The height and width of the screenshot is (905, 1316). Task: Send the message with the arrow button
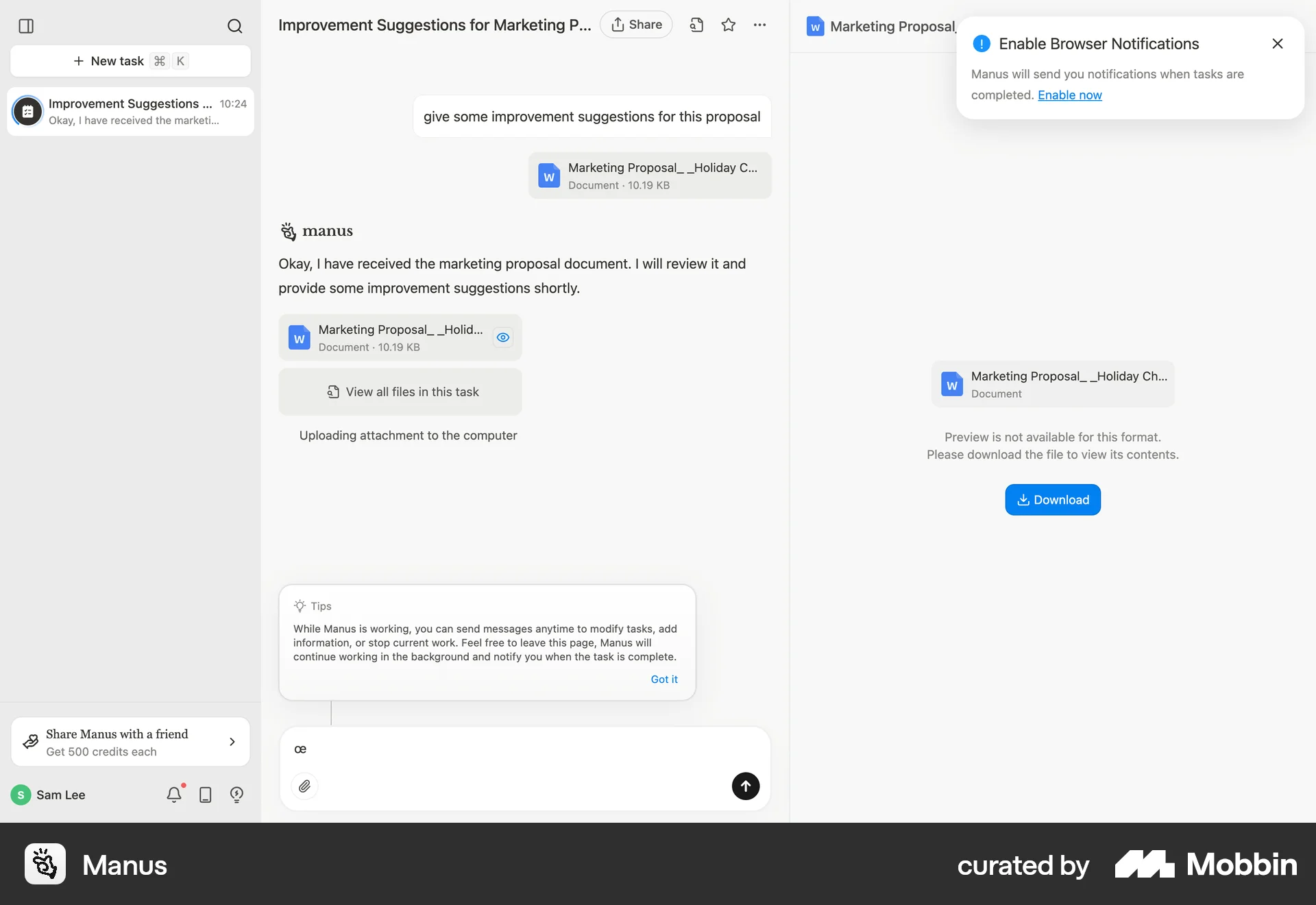point(745,786)
